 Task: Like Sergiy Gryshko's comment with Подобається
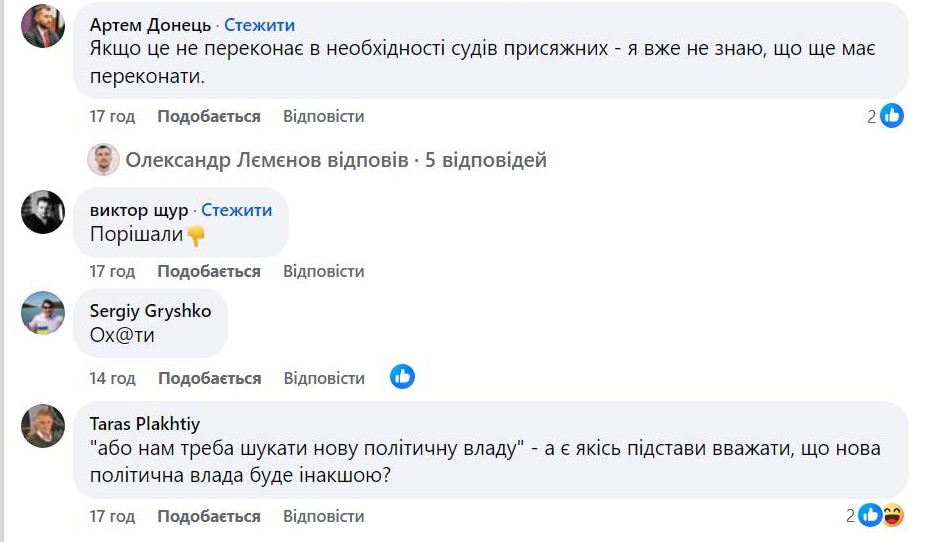click(x=209, y=378)
